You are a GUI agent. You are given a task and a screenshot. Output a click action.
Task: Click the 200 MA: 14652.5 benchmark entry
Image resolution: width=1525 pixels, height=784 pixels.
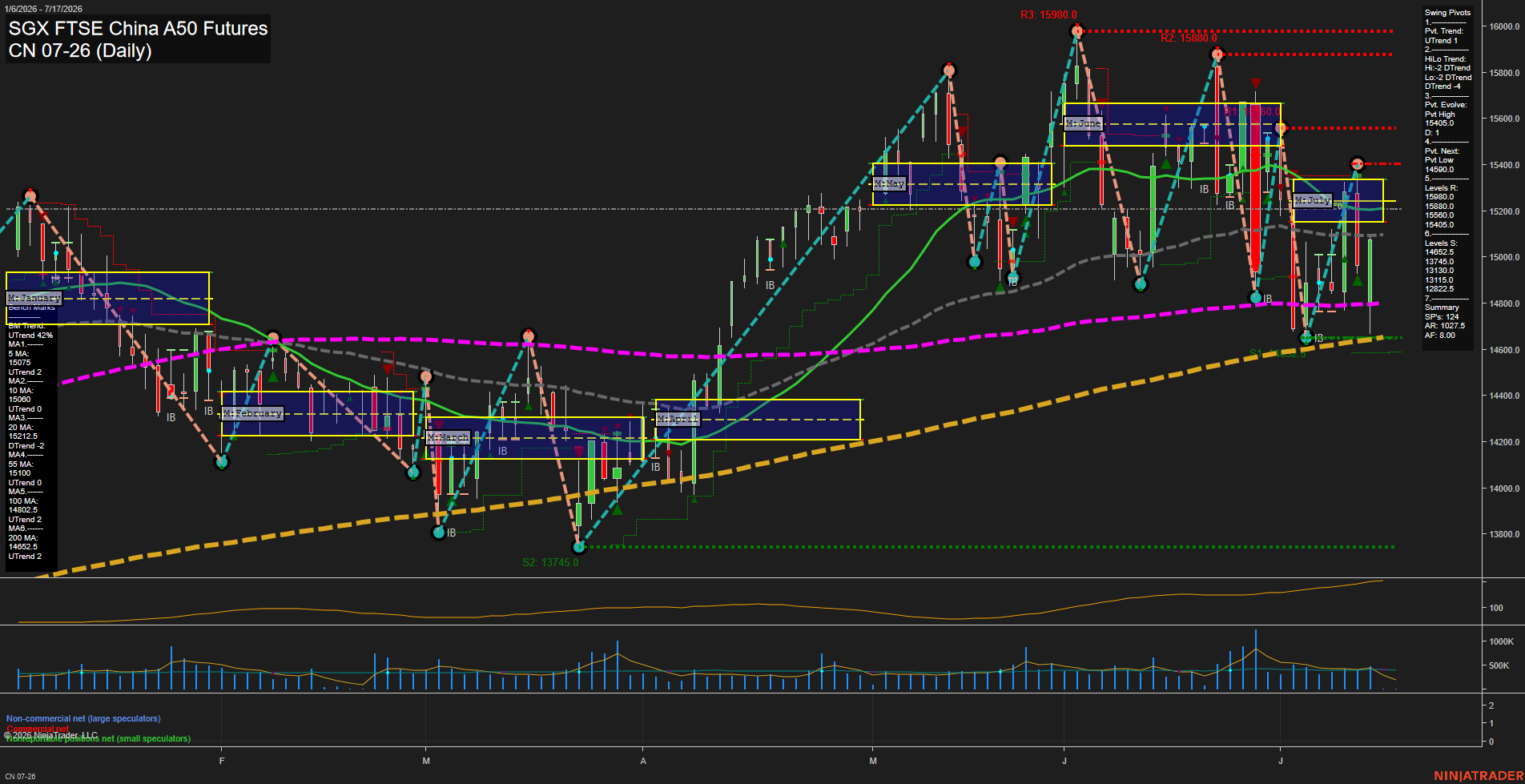(23, 543)
